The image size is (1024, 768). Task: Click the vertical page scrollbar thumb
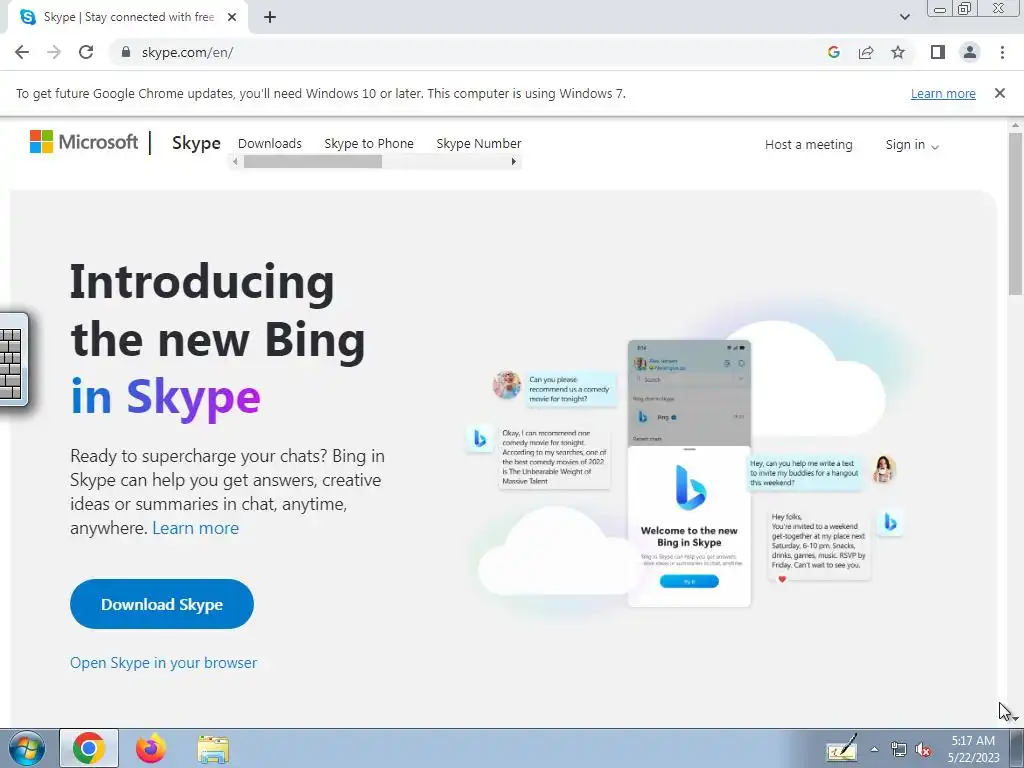pyautogui.click(x=1015, y=214)
